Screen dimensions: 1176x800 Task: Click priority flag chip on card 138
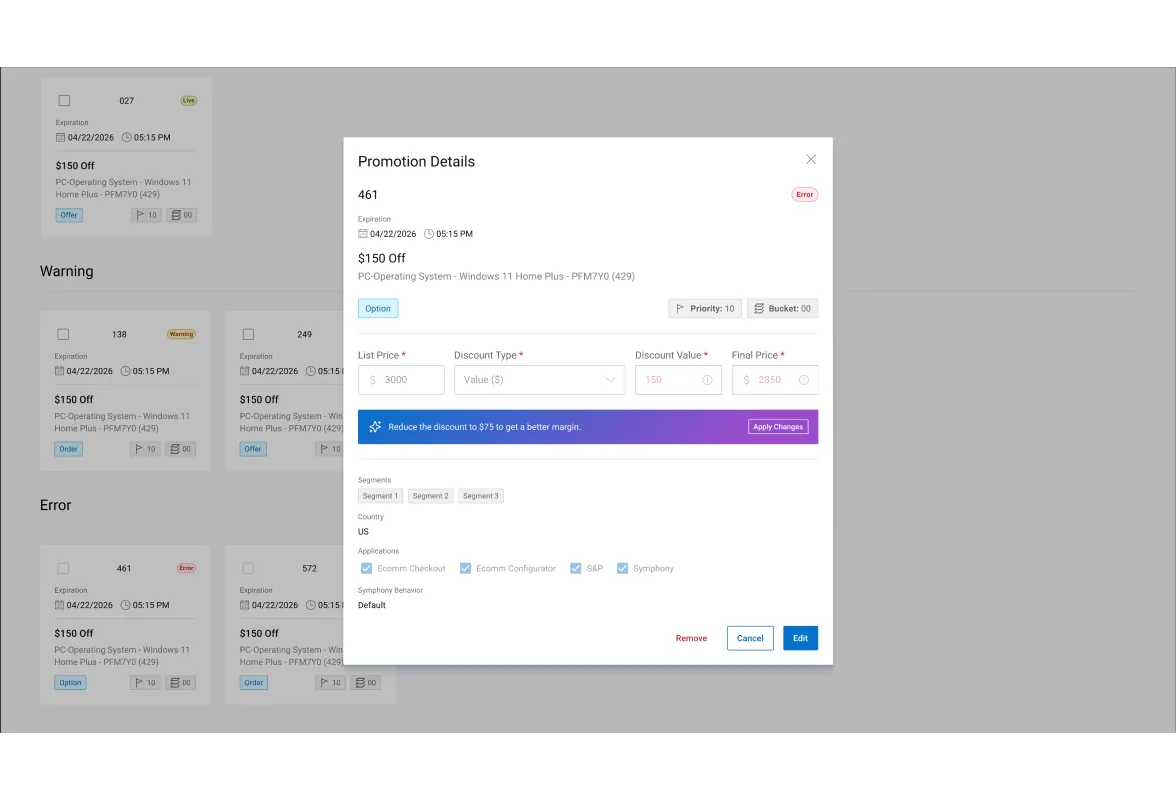click(x=145, y=449)
